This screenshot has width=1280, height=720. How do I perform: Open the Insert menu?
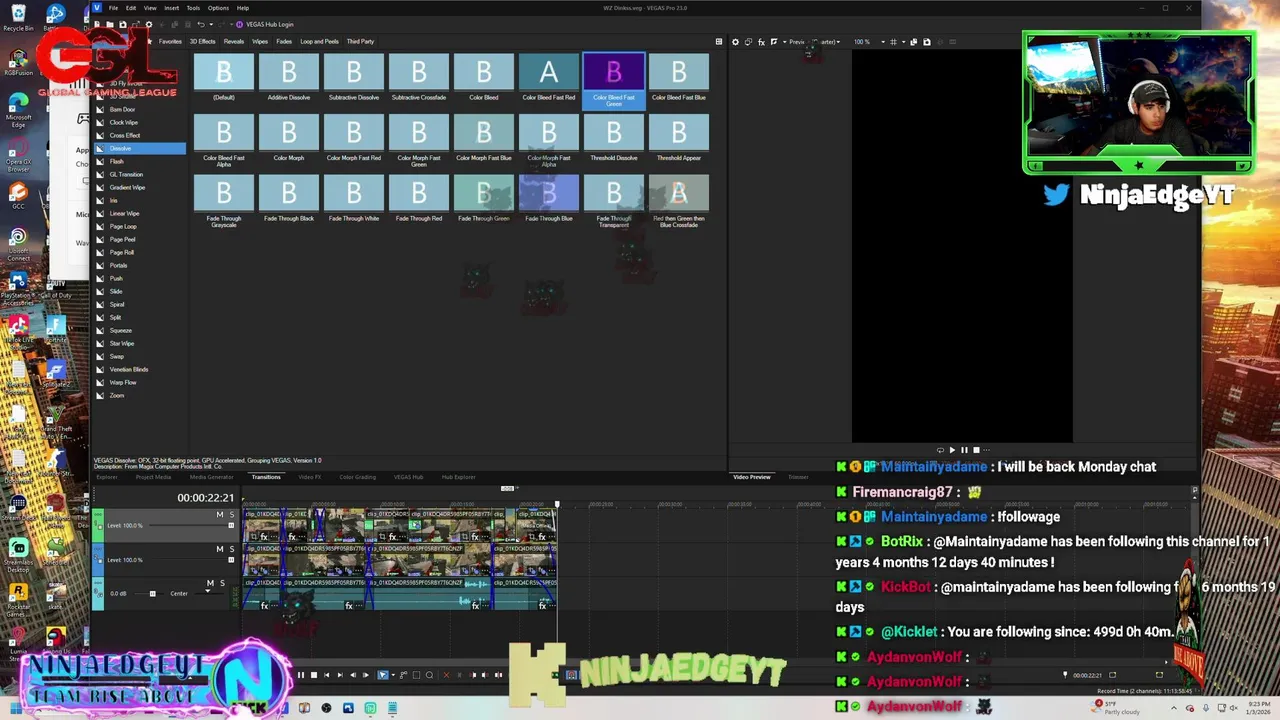tap(172, 8)
